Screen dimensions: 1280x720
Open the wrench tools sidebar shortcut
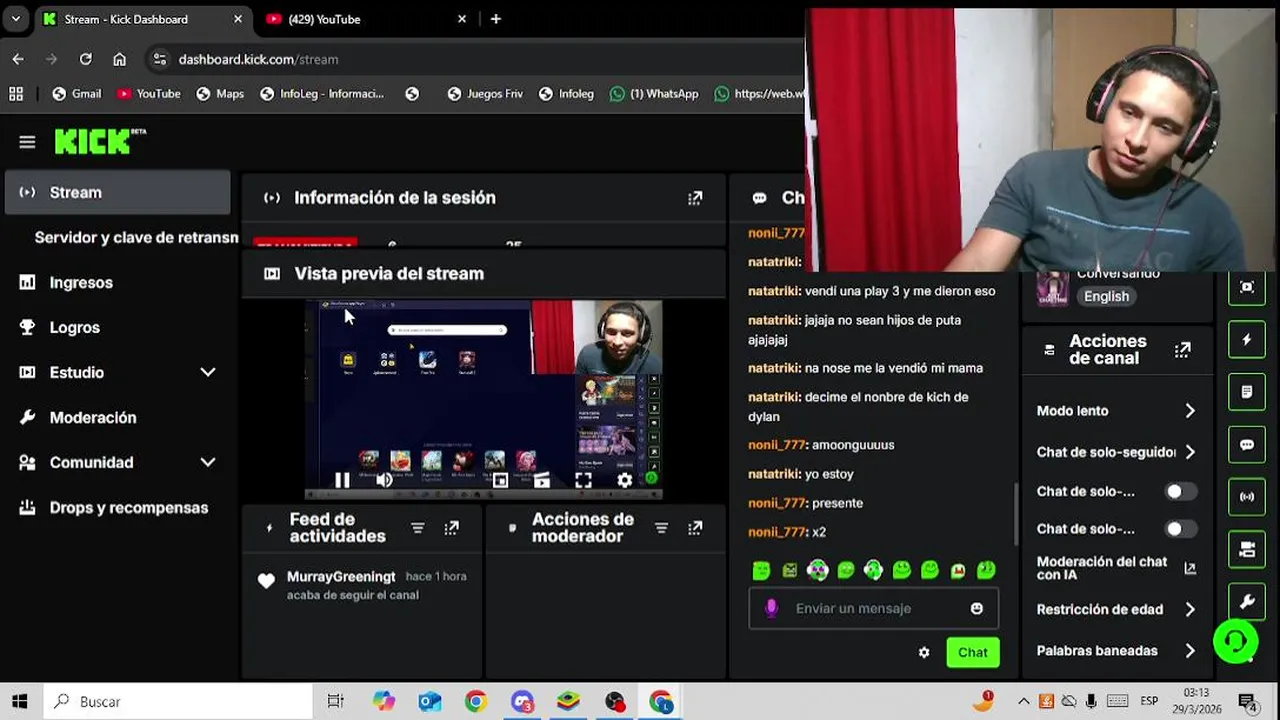(x=1247, y=602)
